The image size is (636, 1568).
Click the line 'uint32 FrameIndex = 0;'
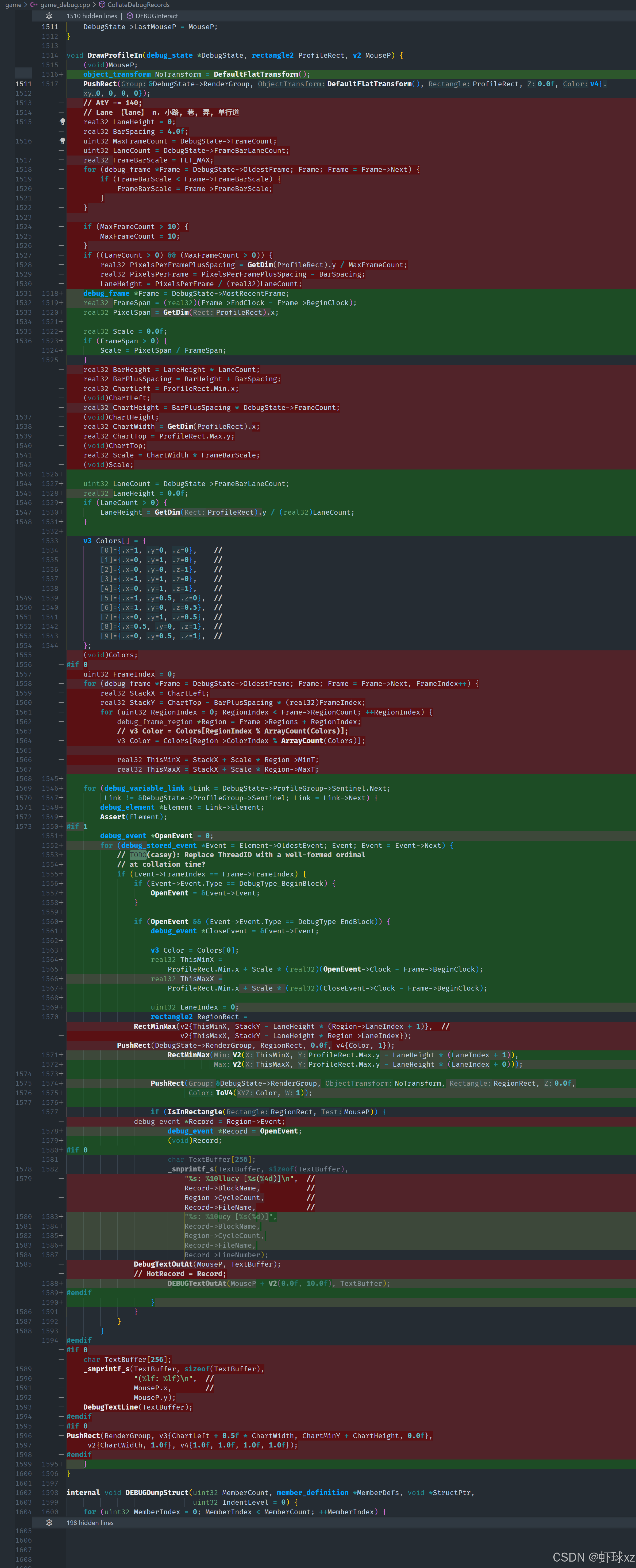(x=129, y=674)
